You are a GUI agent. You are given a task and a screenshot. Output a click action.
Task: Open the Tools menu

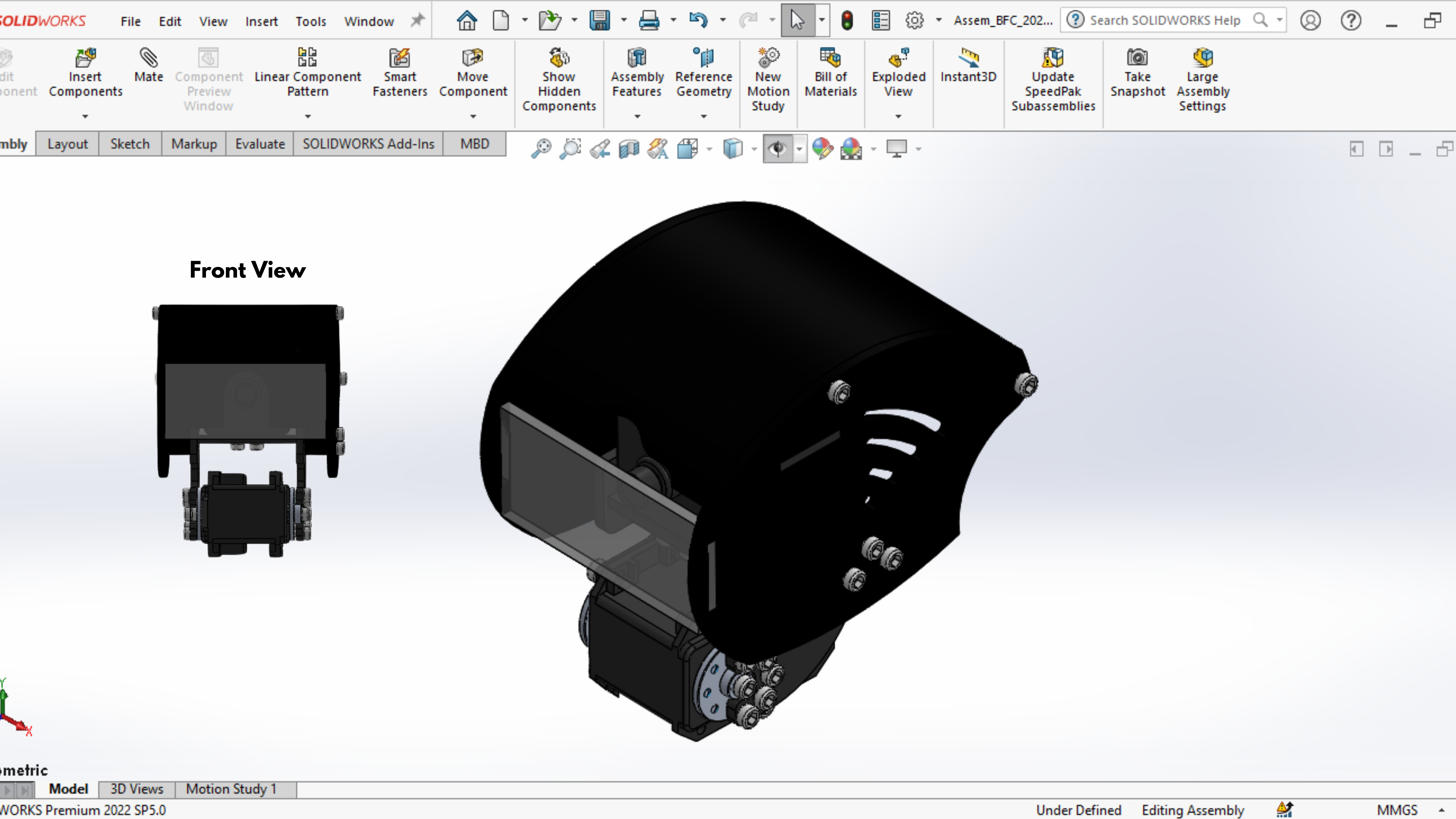tap(311, 22)
